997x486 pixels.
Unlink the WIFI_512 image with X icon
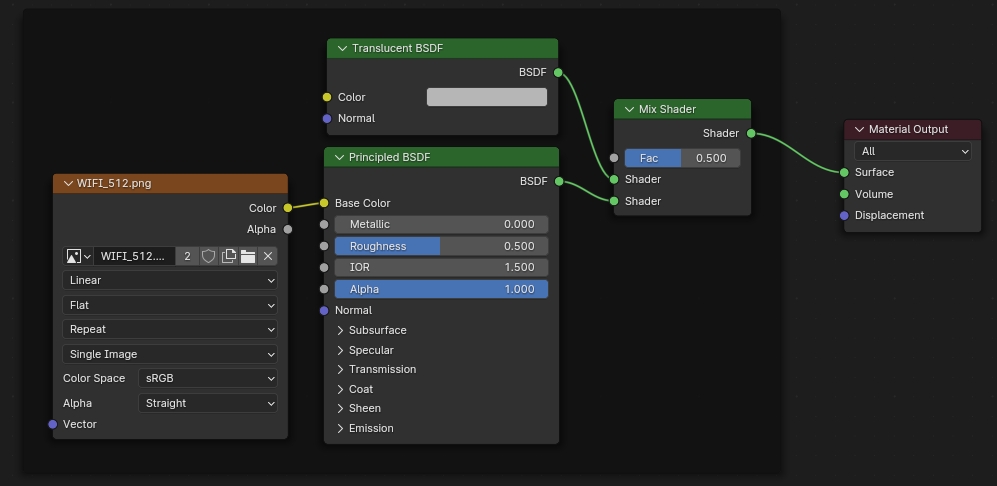point(267,256)
